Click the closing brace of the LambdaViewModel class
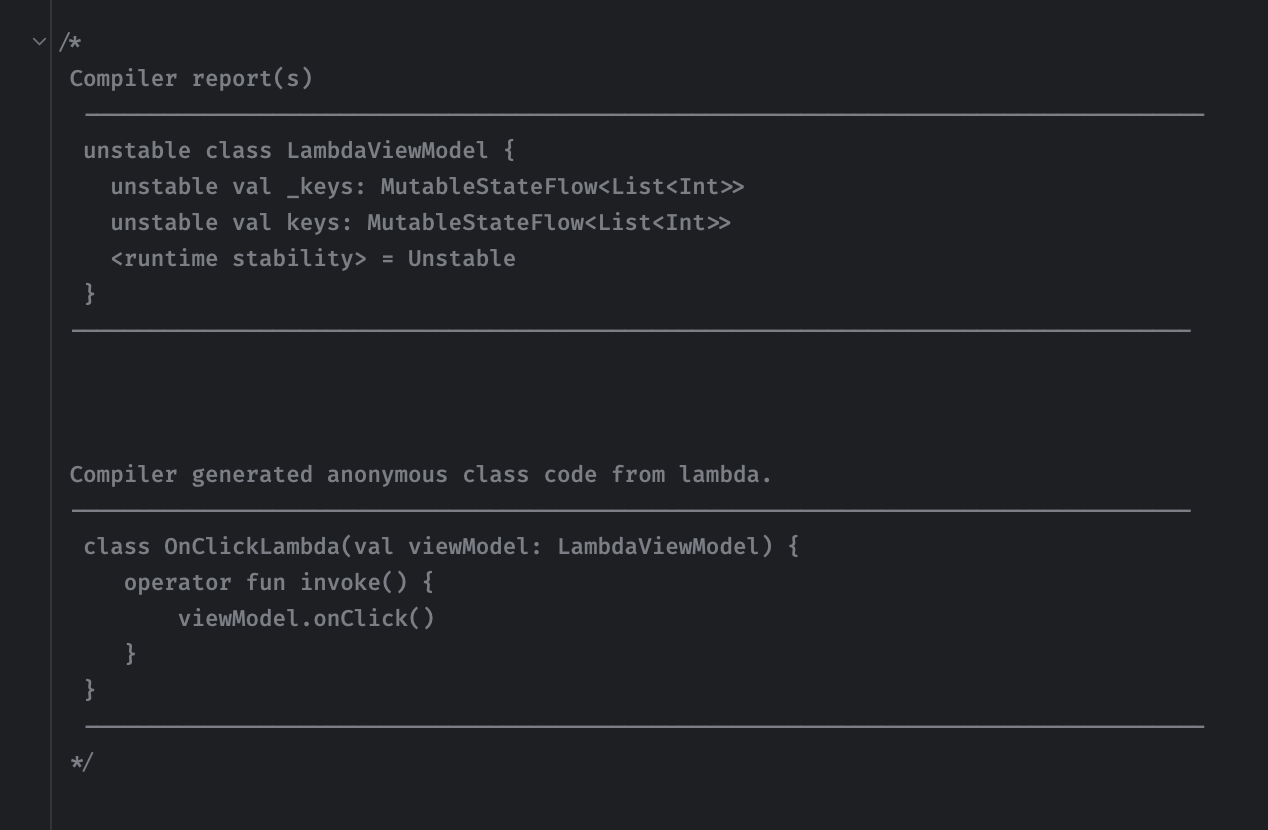 pyautogui.click(x=90, y=294)
